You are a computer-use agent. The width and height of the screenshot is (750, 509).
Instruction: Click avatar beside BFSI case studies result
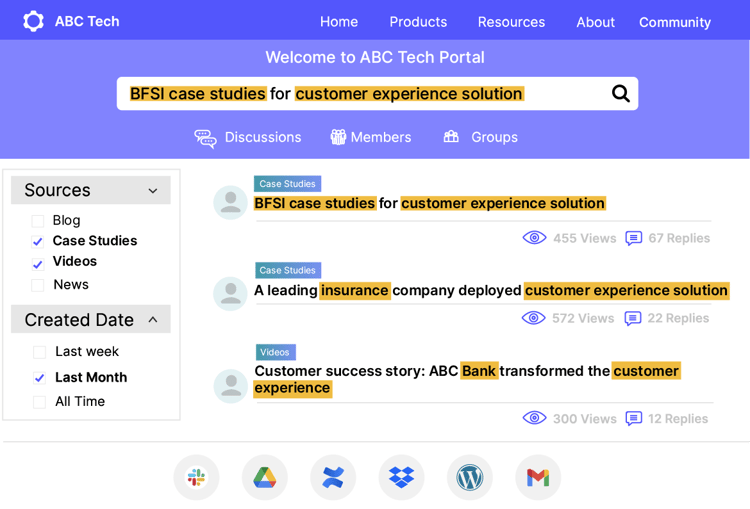click(x=231, y=202)
